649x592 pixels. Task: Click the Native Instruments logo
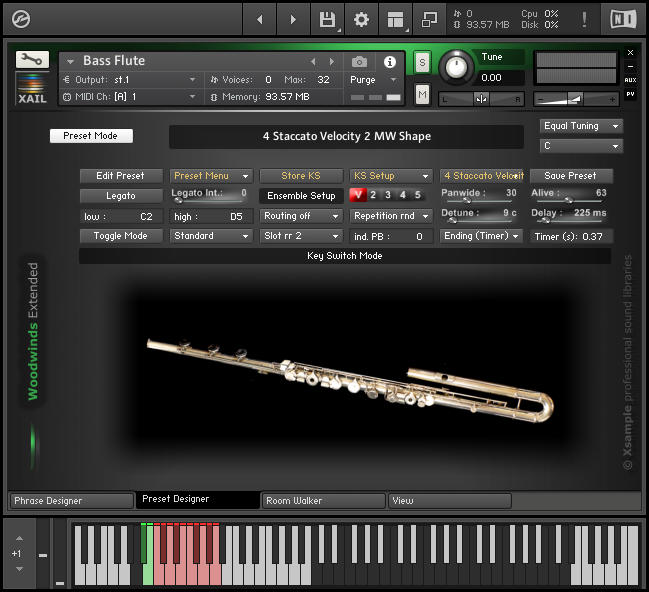click(622, 19)
